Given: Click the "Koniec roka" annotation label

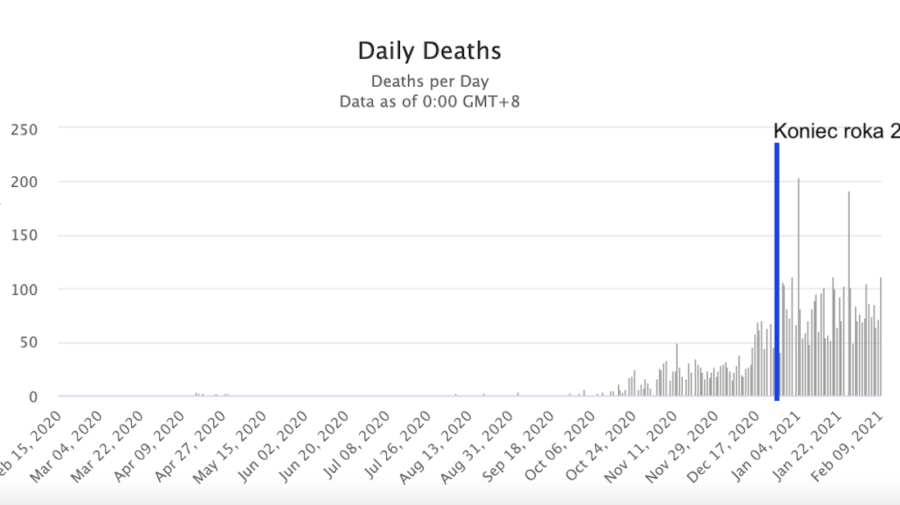Looking at the screenshot, I should tap(835, 131).
